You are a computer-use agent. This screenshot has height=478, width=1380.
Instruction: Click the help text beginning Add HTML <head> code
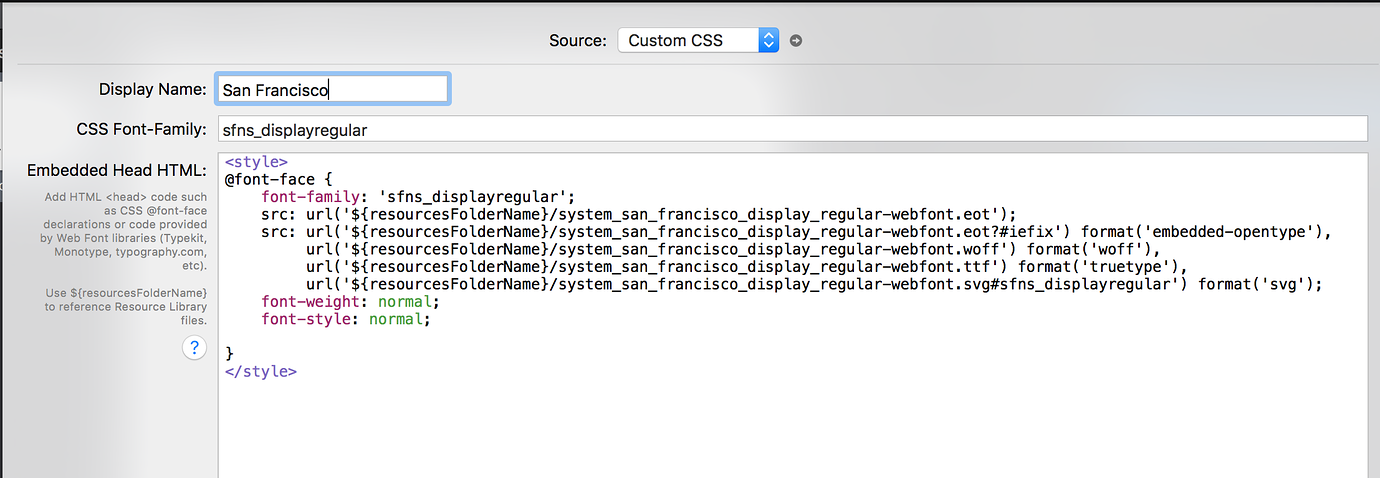126,232
